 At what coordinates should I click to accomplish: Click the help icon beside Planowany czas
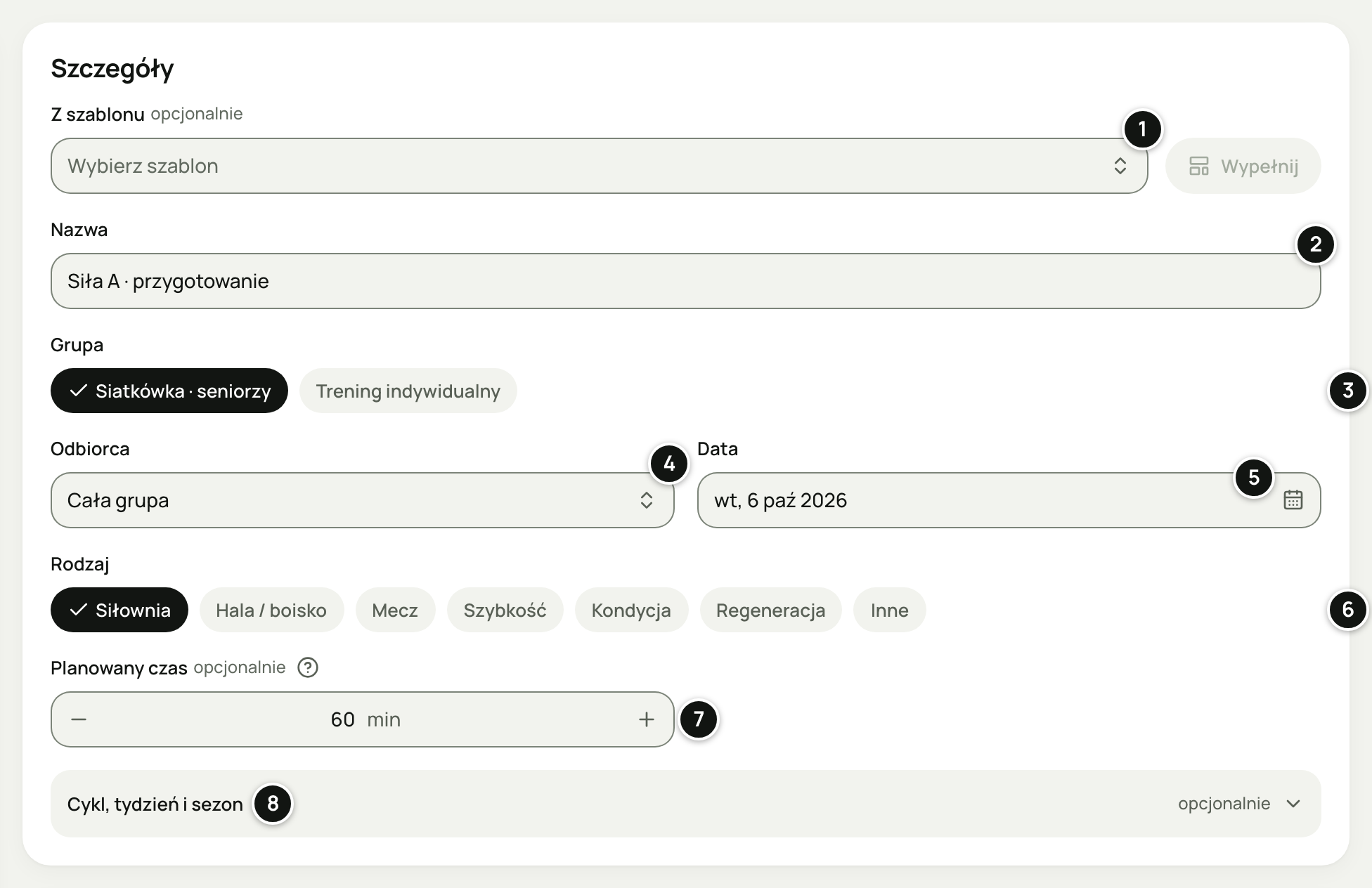tap(308, 667)
